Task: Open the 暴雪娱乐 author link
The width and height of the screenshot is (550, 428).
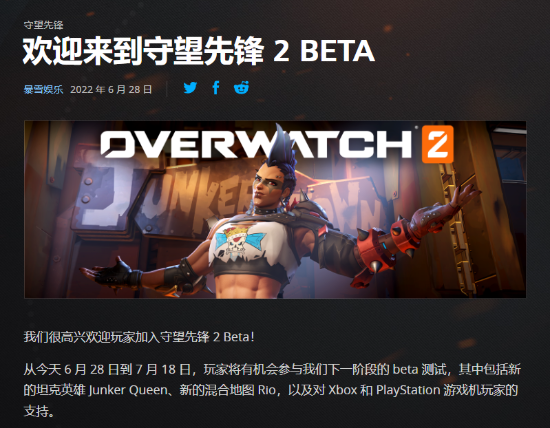Action: [x=43, y=89]
